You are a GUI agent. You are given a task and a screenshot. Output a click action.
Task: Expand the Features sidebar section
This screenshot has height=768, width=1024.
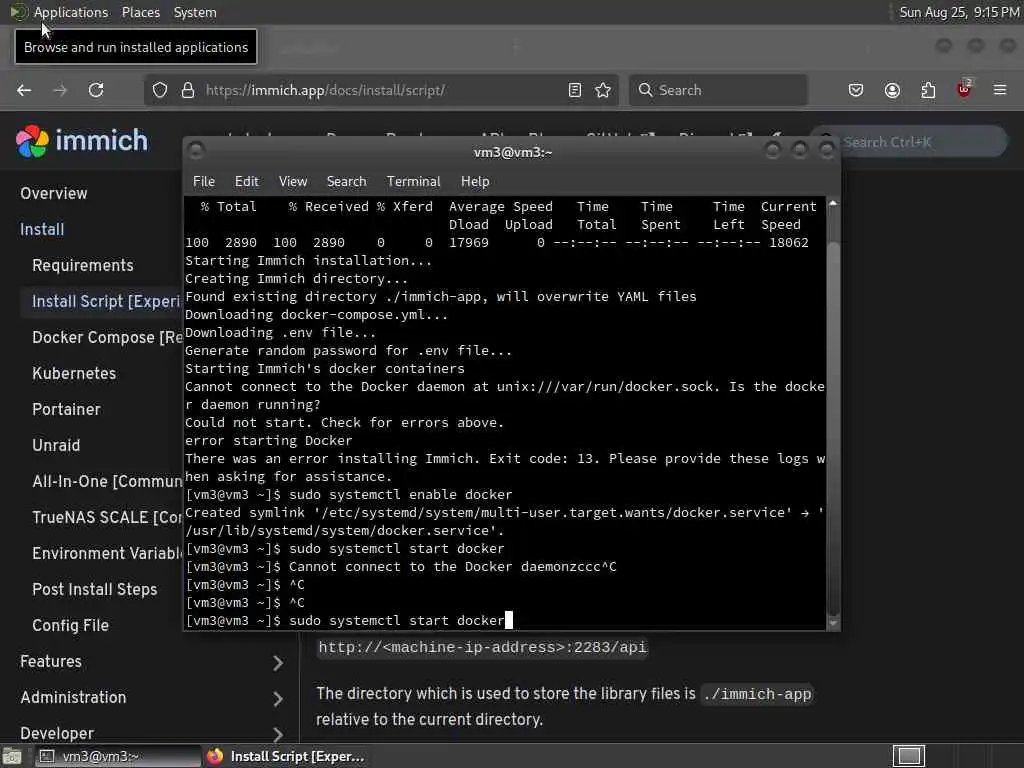[278, 662]
